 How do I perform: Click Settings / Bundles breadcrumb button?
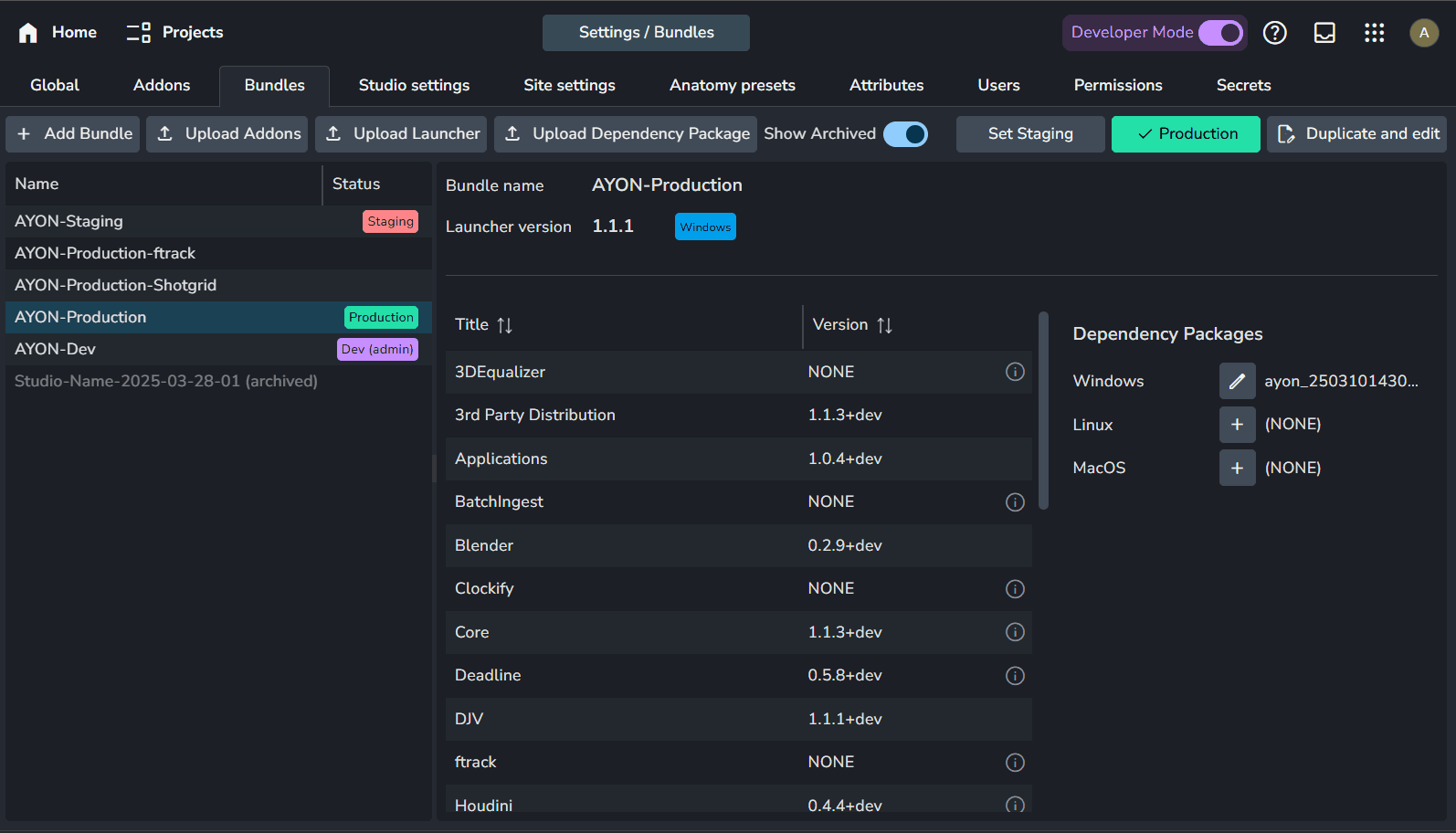pos(646,33)
